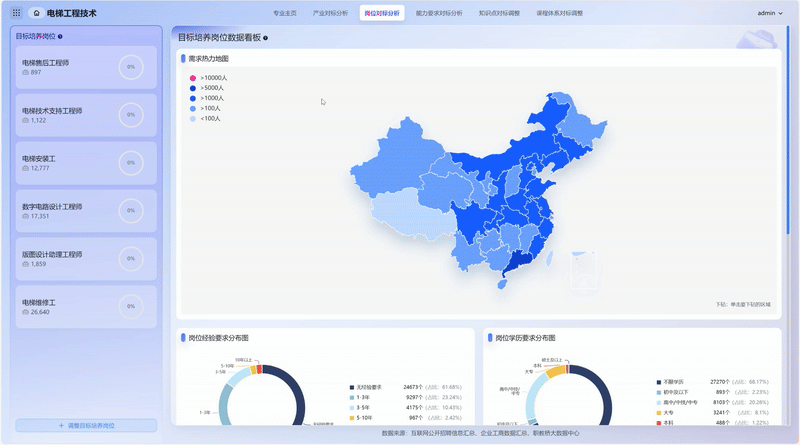Toggle the >10000人 legend item
The height and width of the screenshot is (445, 800).
point(194,77)
